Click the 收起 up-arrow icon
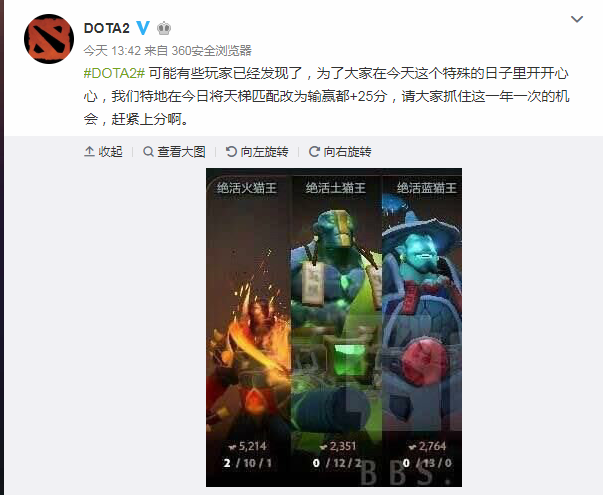This screenshot has width=603, height=495. point(89,152)
